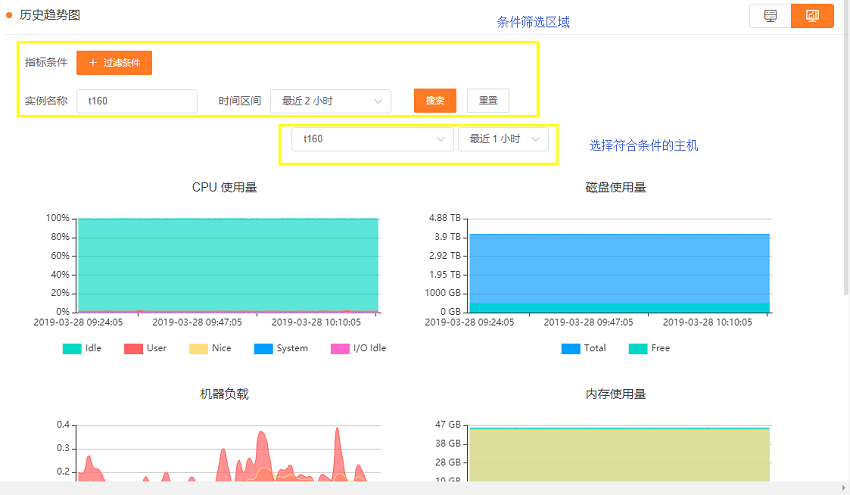Open the 时间区间 dropdown showing 最近 2 小时

[x=331, y=101]
